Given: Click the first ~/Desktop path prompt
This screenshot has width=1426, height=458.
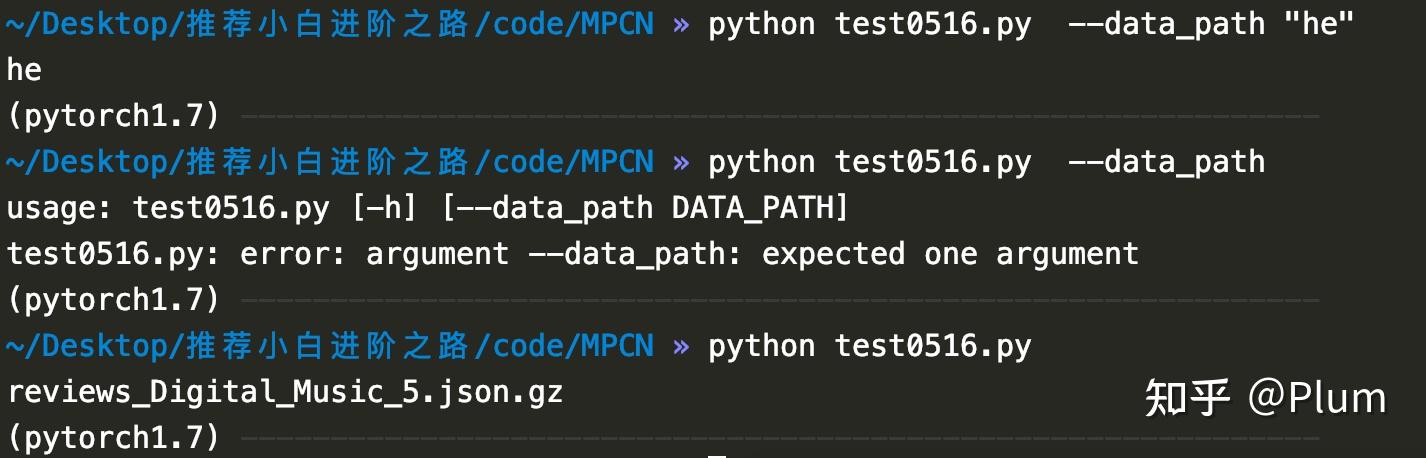Looking at the screenshot, I should point(330,25).
